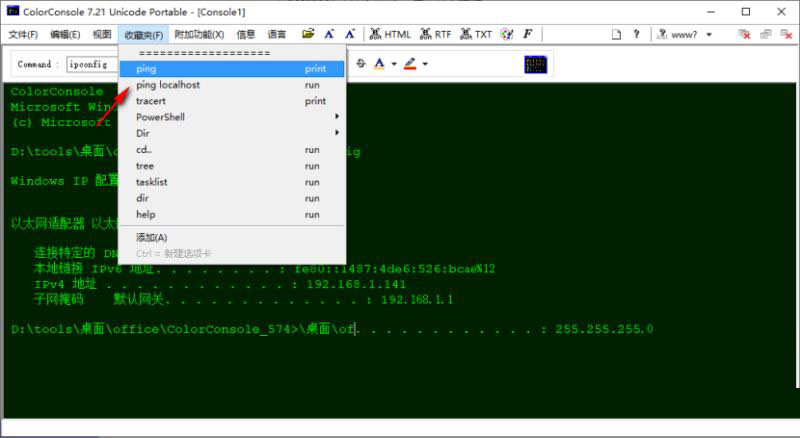Click the strikethrough format icon
800x438 pixels.
pos(361,64)
